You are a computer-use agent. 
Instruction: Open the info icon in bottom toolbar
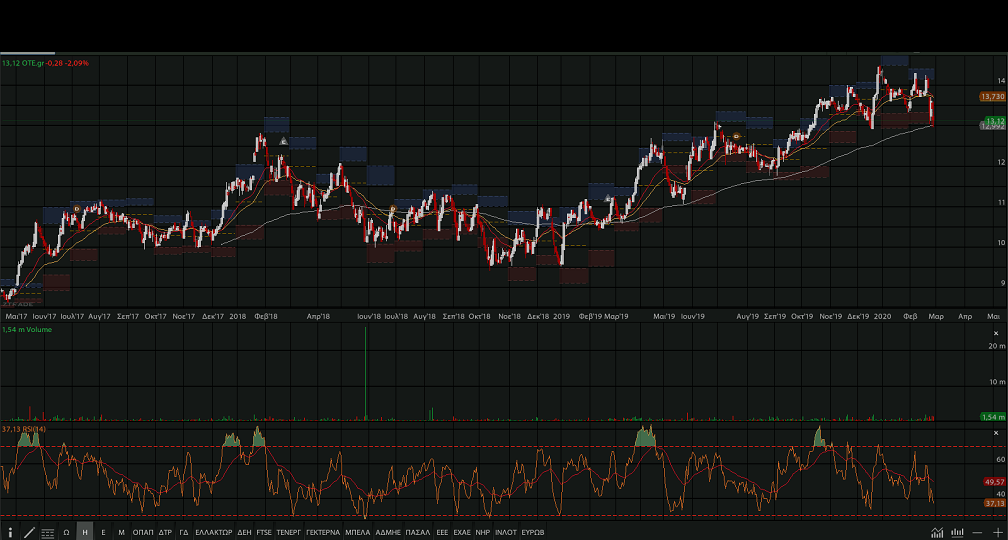coord(11,532)
